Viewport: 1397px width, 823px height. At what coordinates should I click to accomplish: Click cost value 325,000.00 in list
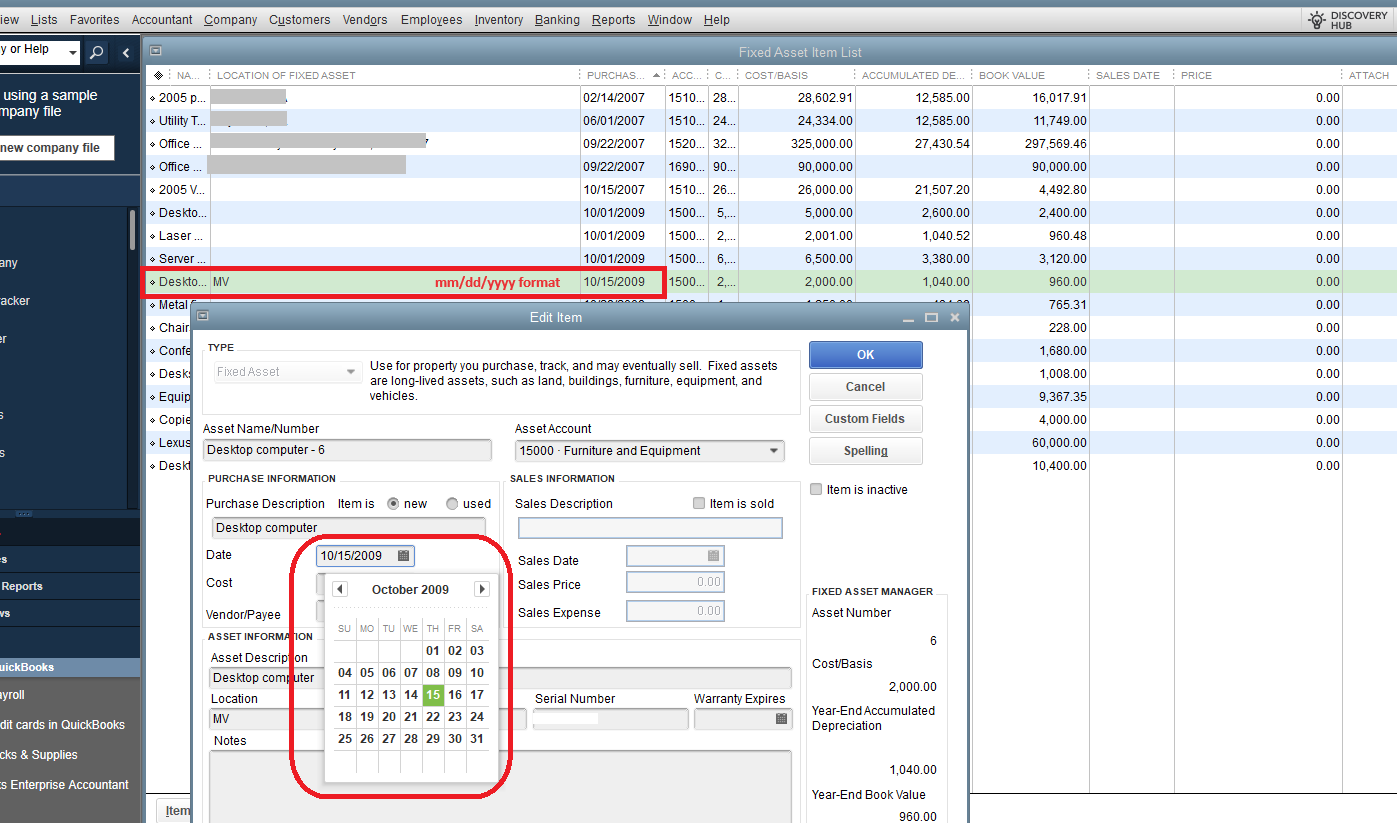click(x=818, y=144)
